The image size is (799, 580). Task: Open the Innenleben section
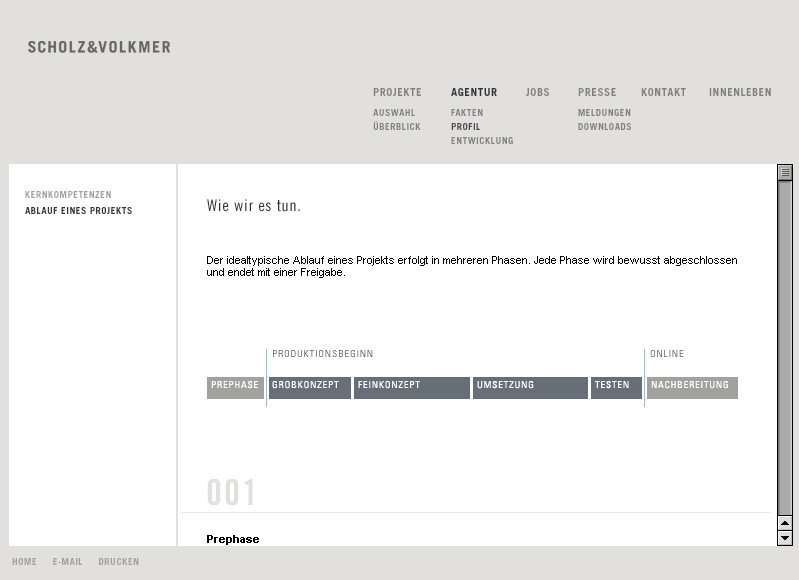pos(740,92)
